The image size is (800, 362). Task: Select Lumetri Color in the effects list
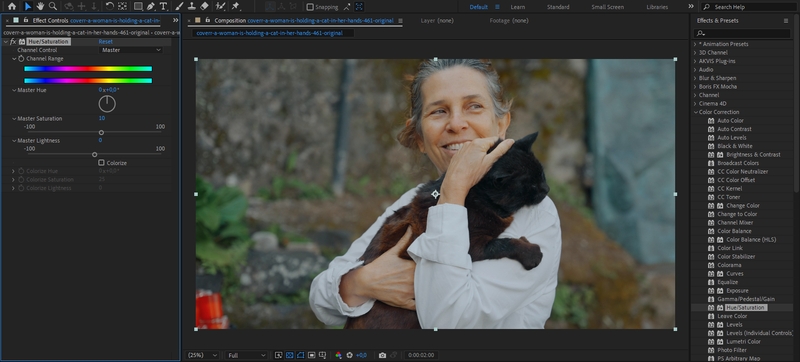pos(743,342)
